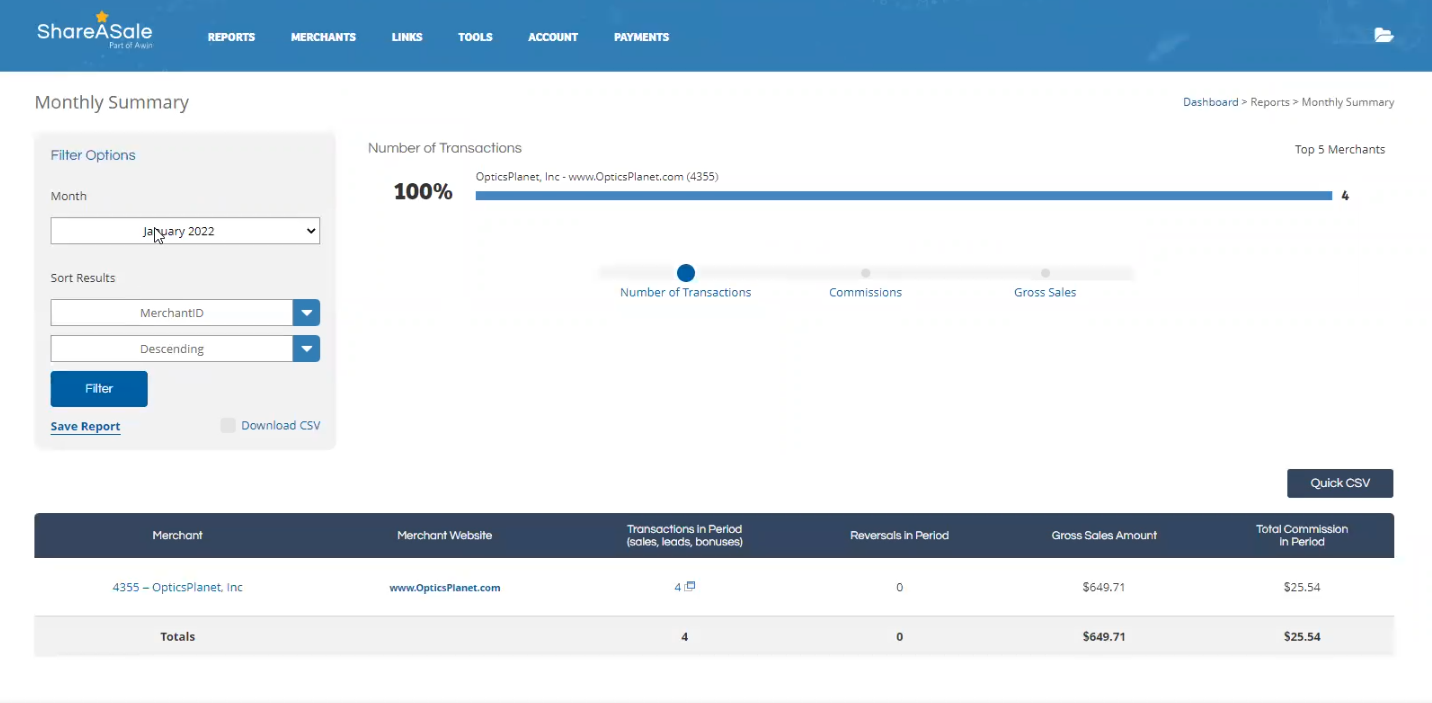1432x703 pixels.
Task: Open the Account menu
Action: tap(553, 37)
